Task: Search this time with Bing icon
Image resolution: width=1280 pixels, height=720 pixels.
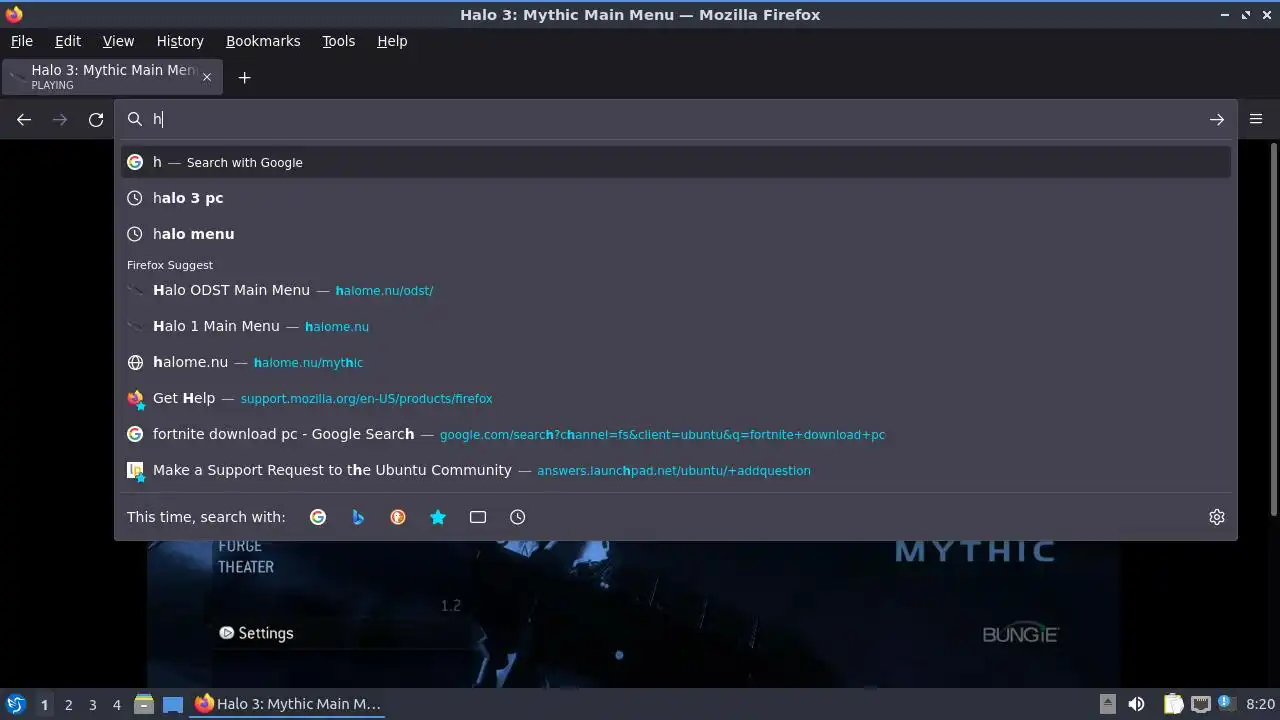Action: 358,517
